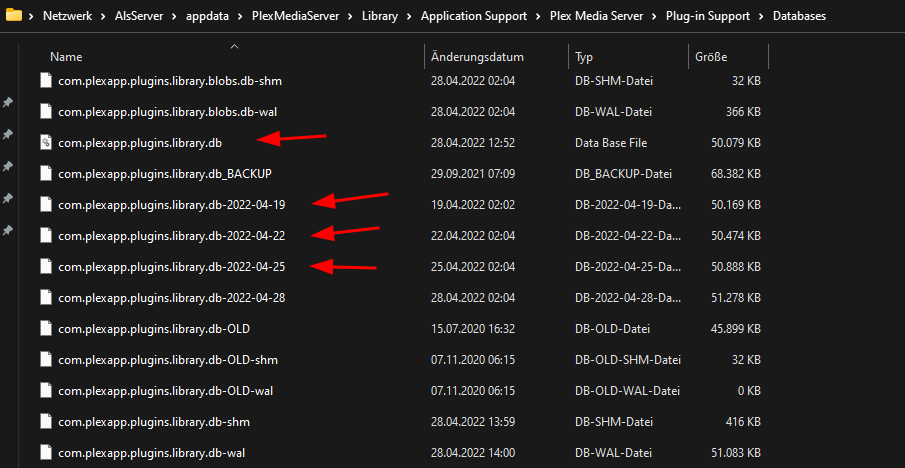This screenshot has width=905, height=468.
Task: Select file com.plexapp.plugins.library.db-2022-04-22
Action: [171, 236]
